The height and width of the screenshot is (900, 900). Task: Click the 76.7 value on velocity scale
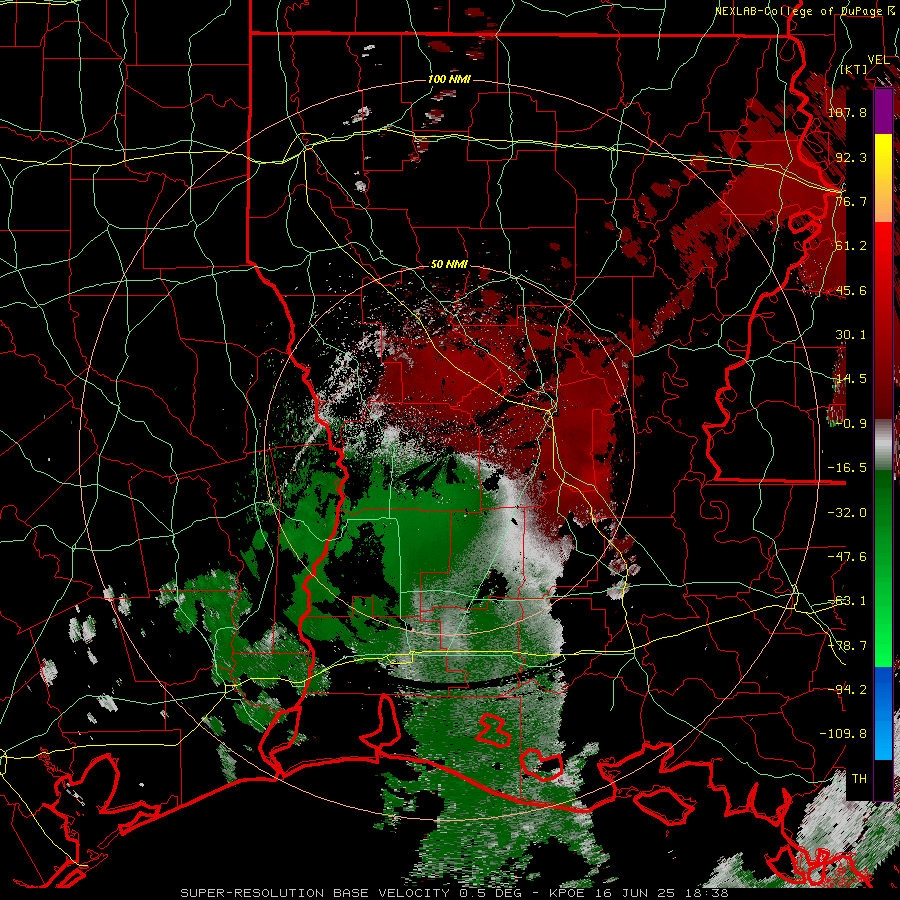[851, 201]
